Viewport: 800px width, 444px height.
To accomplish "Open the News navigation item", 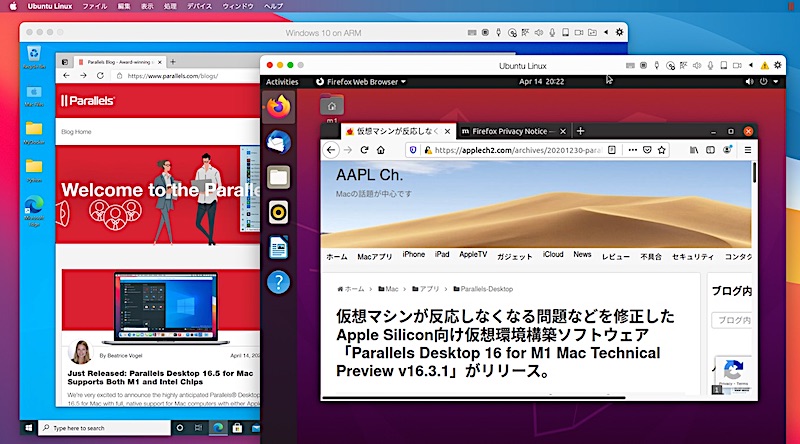I will click(582, 254).
